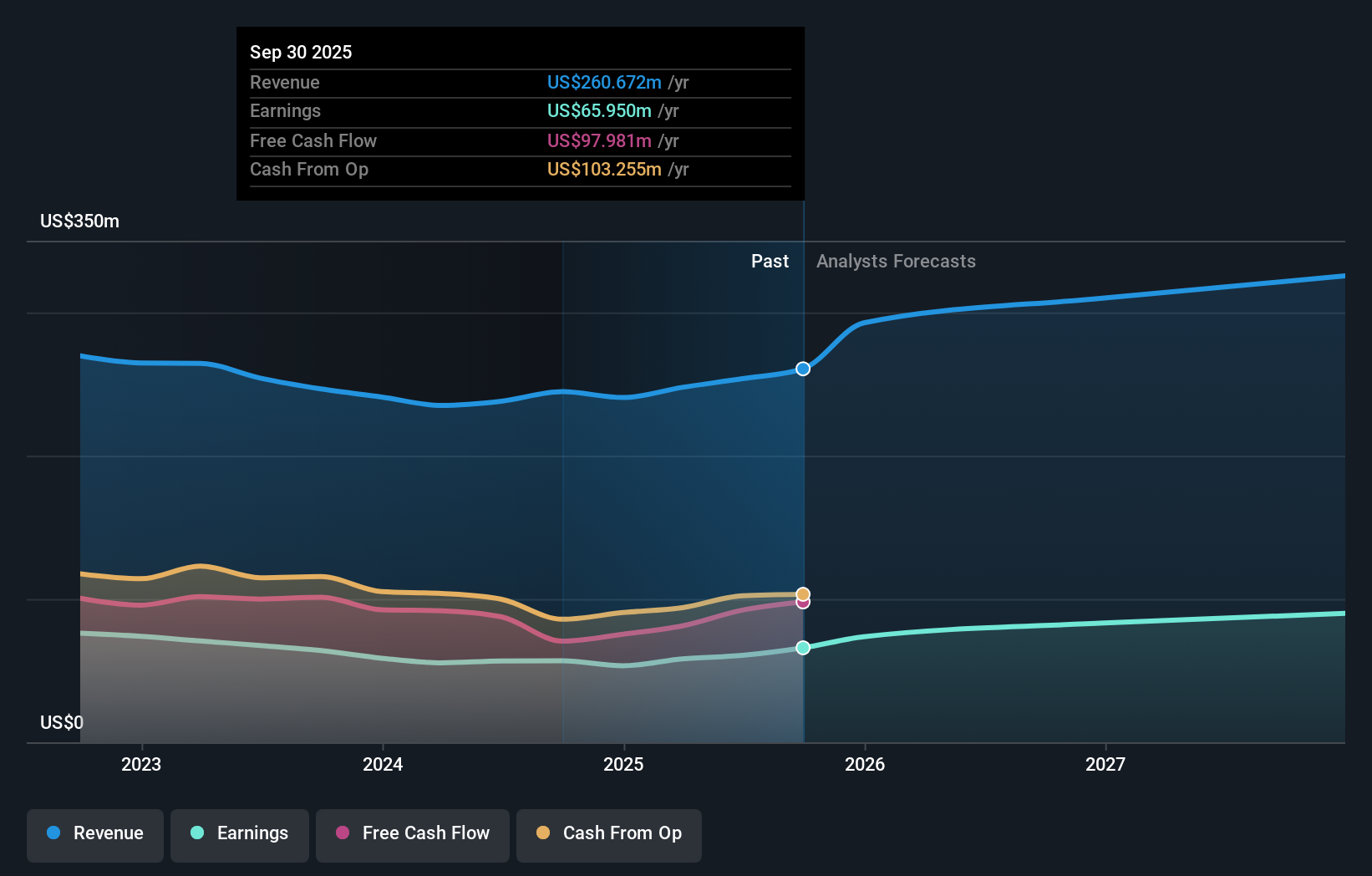
Task: Select the pink Free Cash Flow marker
Action: pyautogui.click(x=802, y=603)
